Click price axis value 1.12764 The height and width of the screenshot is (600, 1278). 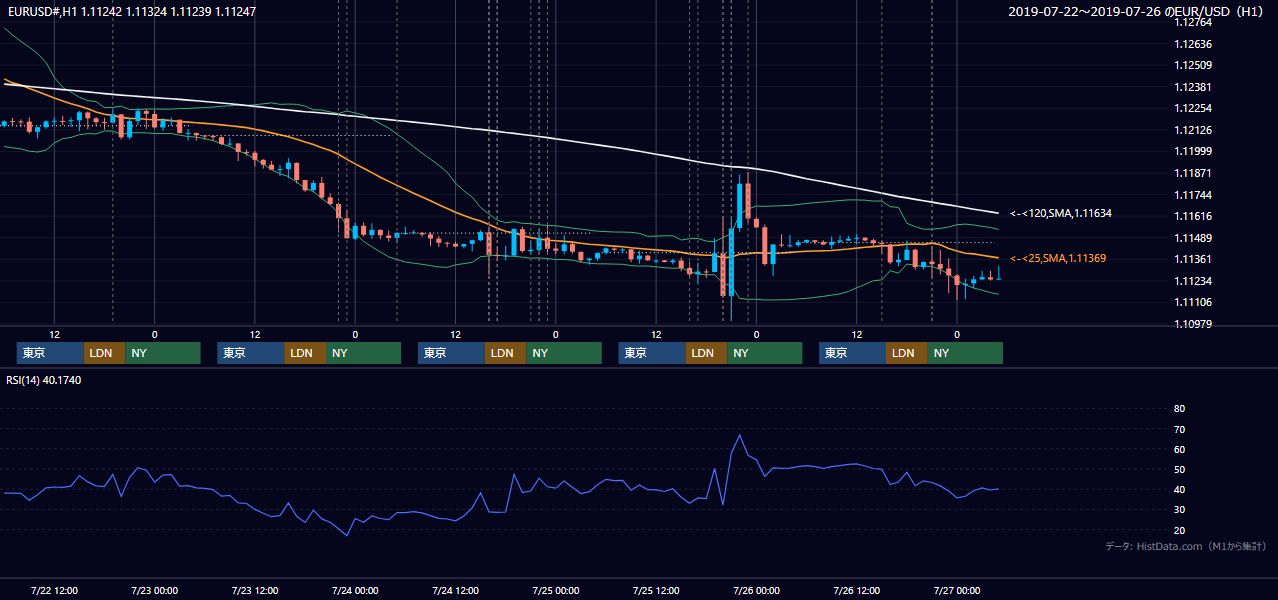tap(1193, 22)
